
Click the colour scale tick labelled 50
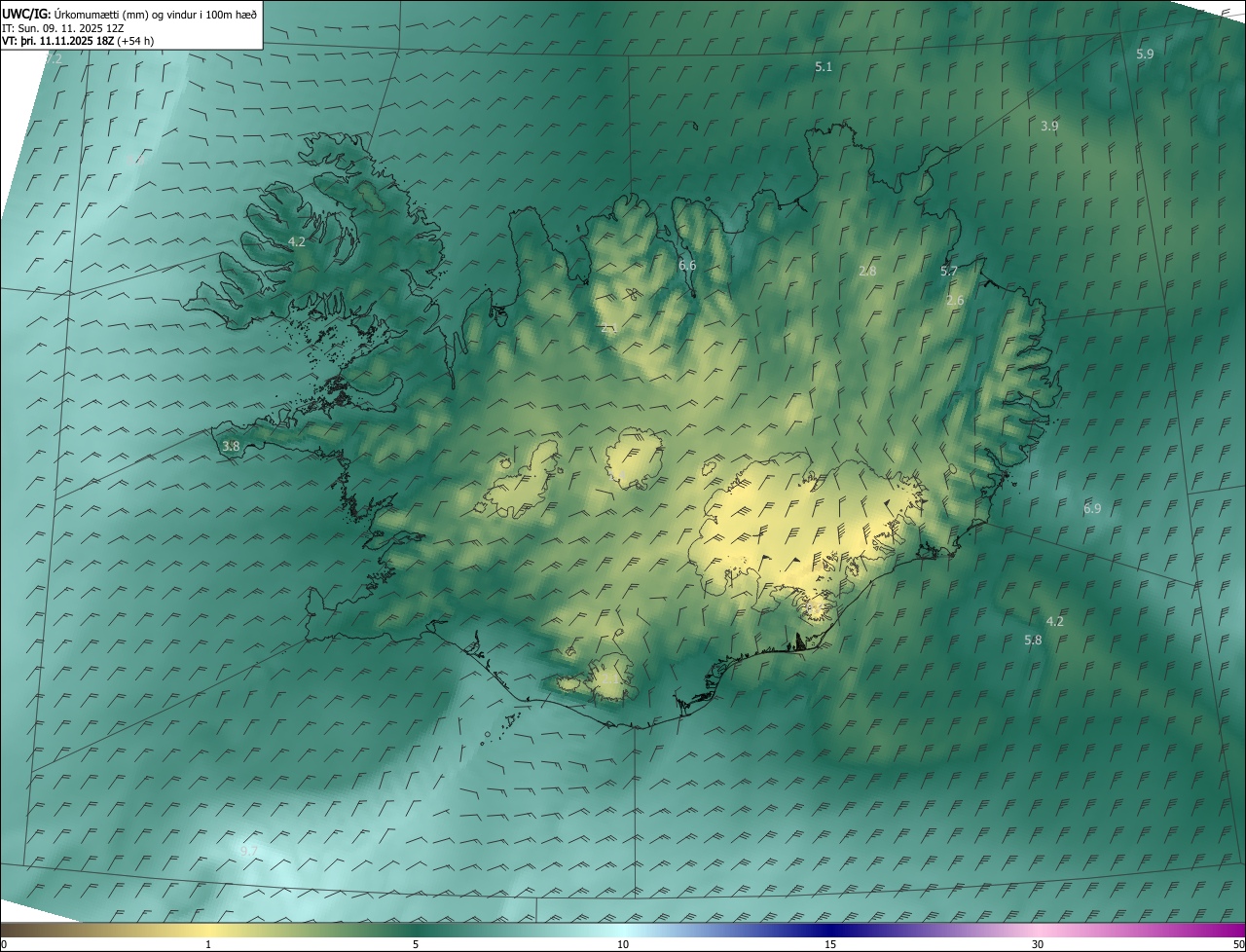tap(1237, 944)
